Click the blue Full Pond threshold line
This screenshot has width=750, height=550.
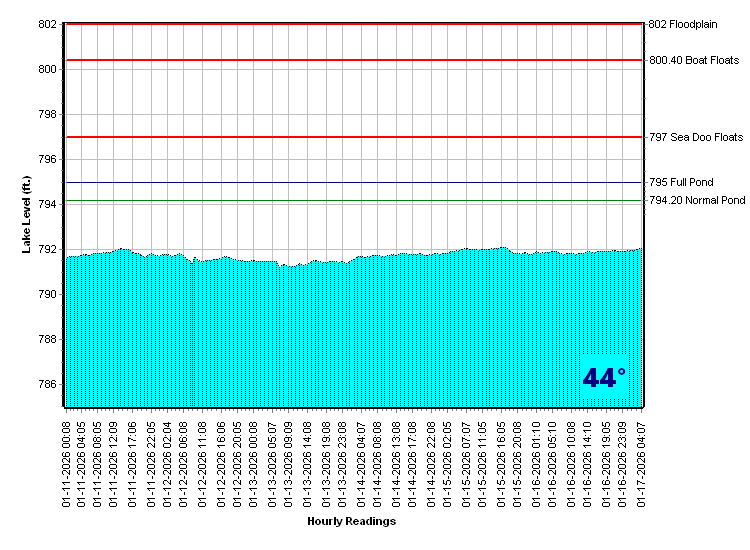[350, 183]
